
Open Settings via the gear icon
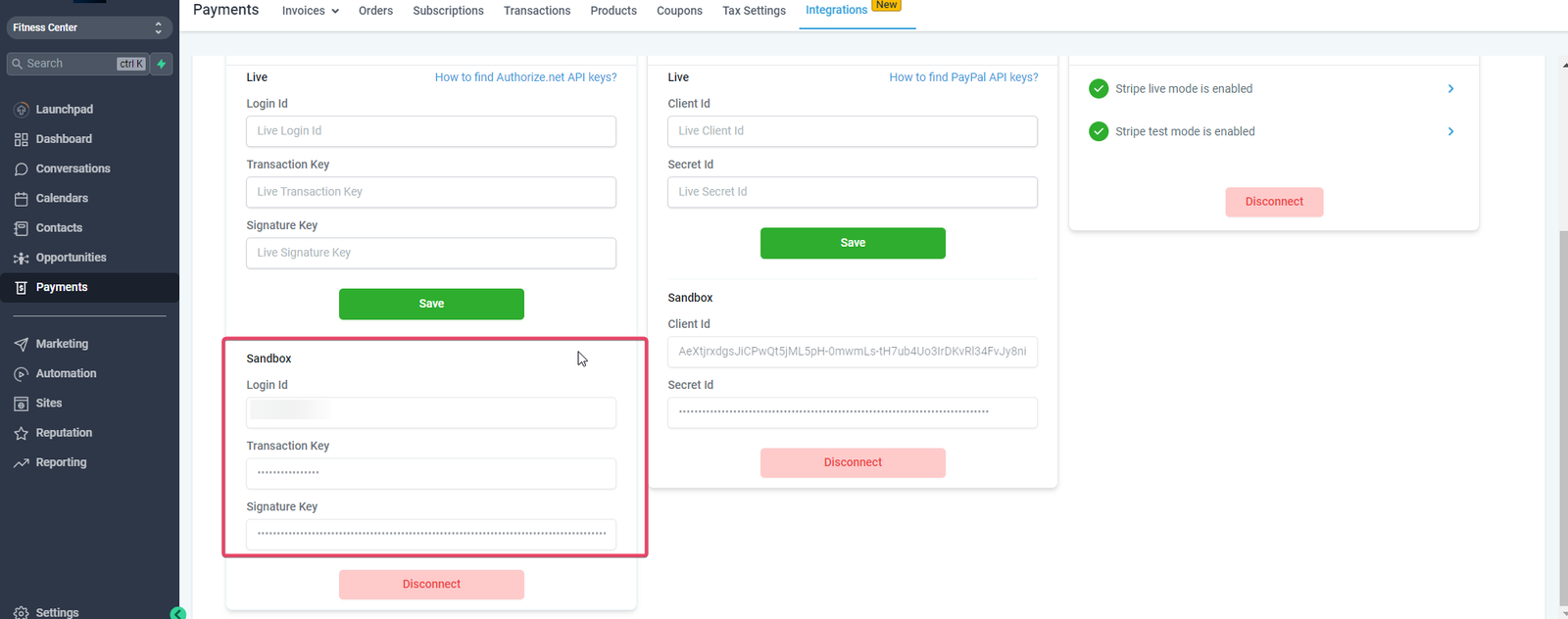tap(21, 612)
